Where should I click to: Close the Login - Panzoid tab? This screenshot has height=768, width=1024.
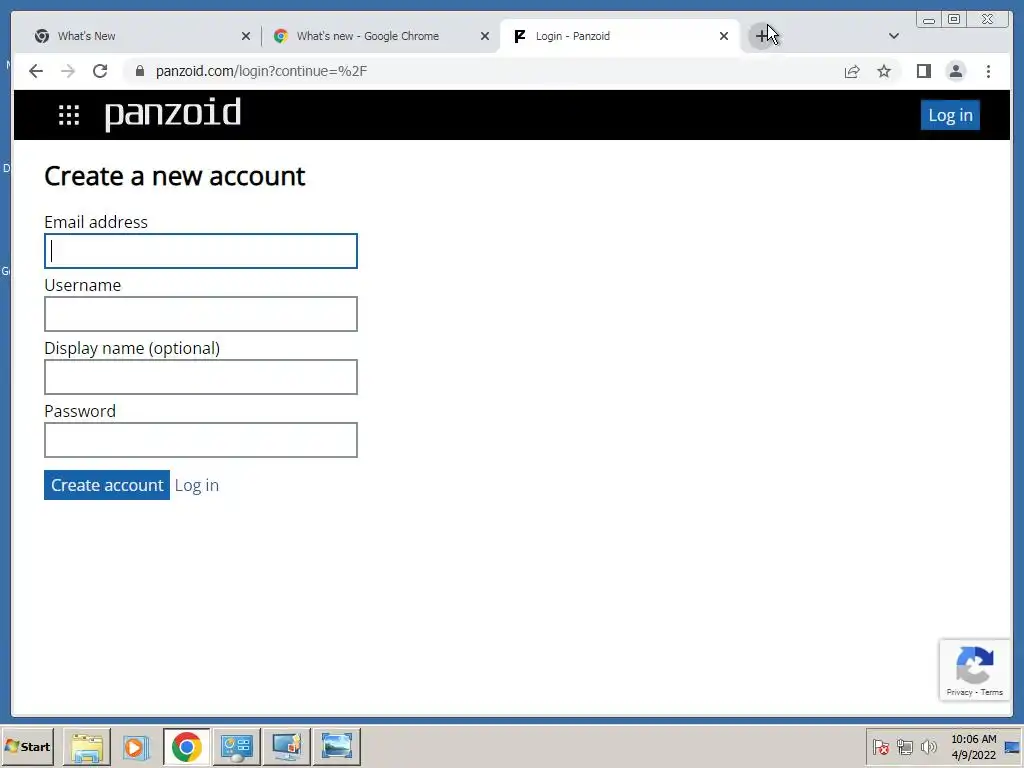[x=724, y=36]
